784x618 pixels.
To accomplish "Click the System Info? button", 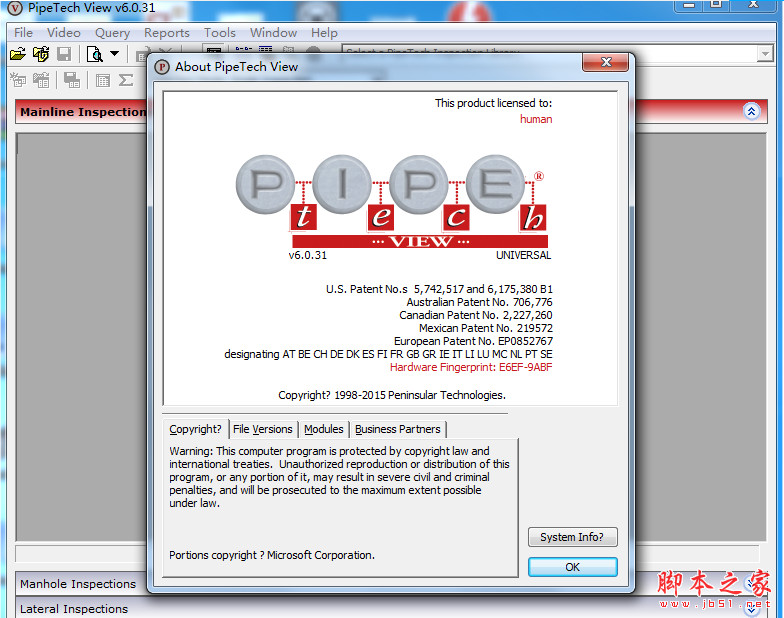I will coord(572,537).
